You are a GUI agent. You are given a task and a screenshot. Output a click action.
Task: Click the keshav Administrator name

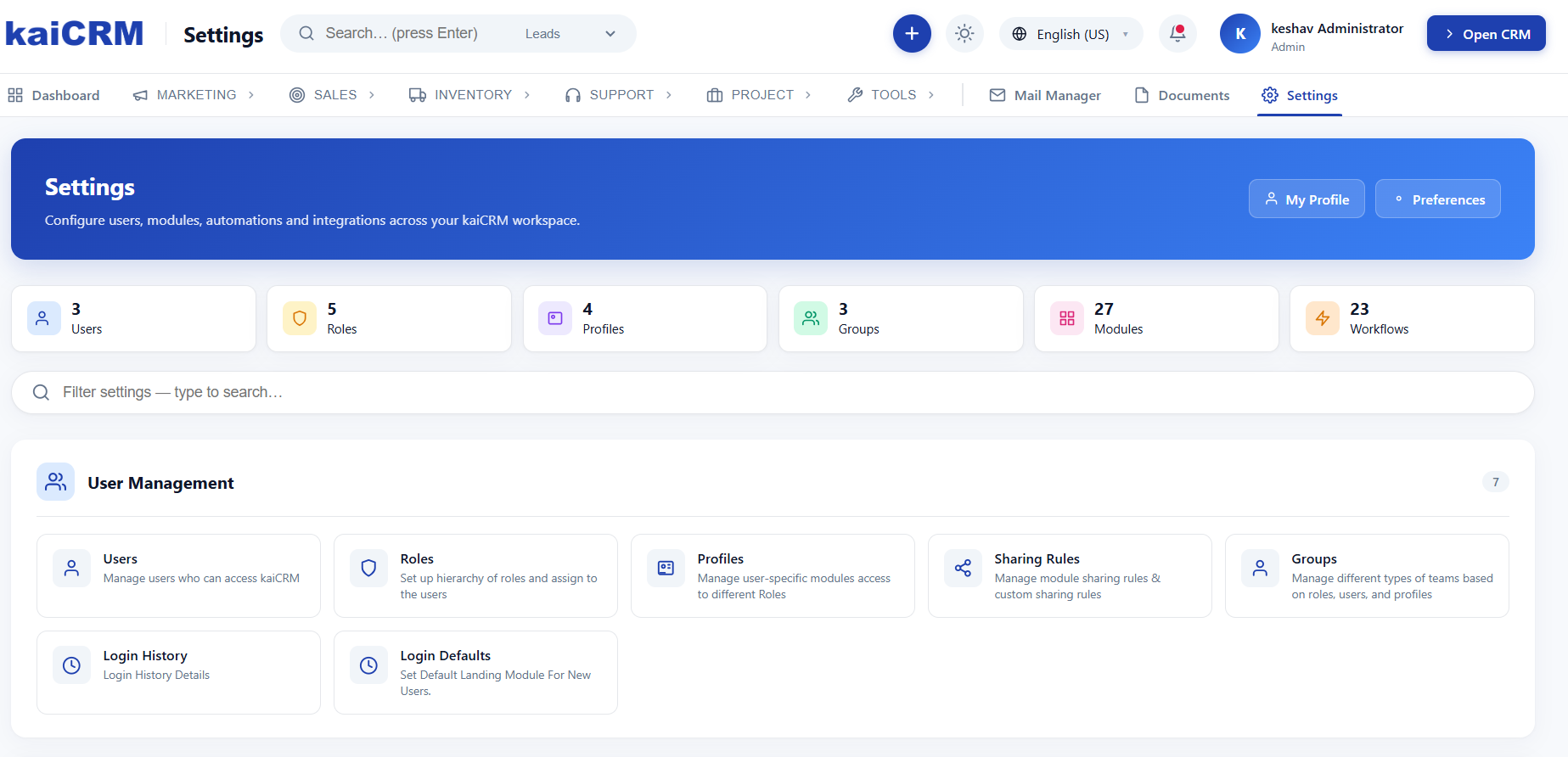[x=1337, y=28]
